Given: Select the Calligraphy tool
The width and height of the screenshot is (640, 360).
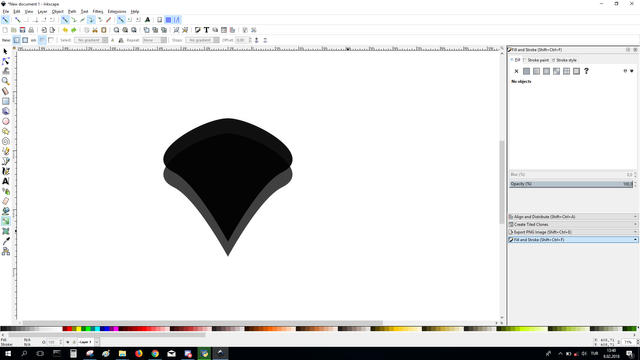Looking at the screenshot, I should click(5, 171).
